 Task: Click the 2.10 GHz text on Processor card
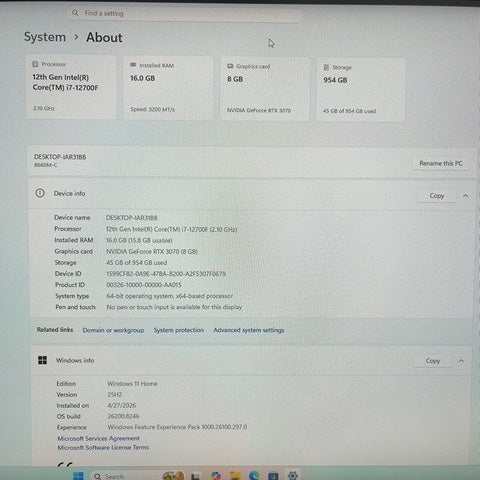tap(44, 108)
